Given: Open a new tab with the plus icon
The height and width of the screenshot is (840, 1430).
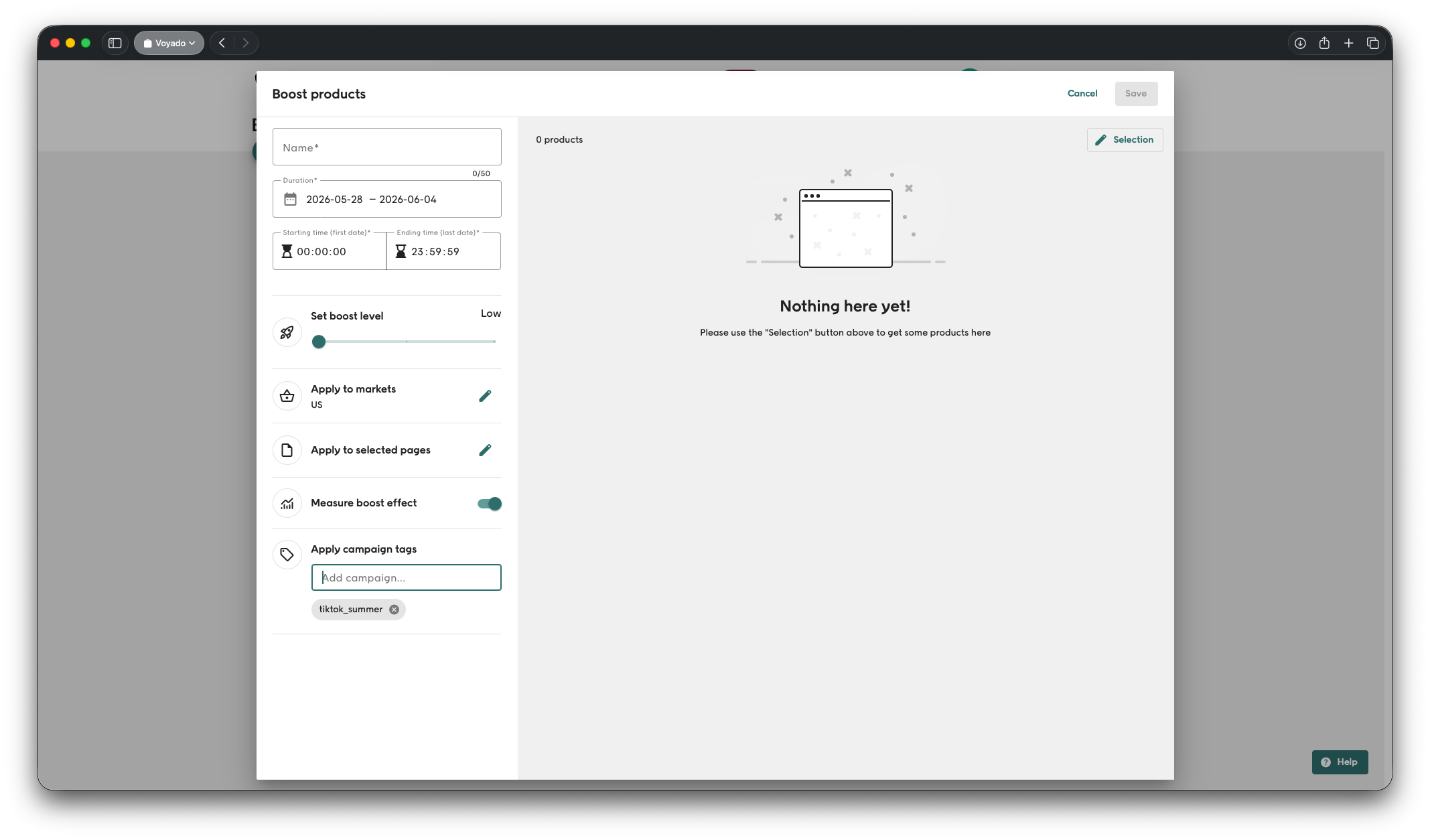Looking at the screenshot, I should pyautogui.click(x=1348, y=43).
